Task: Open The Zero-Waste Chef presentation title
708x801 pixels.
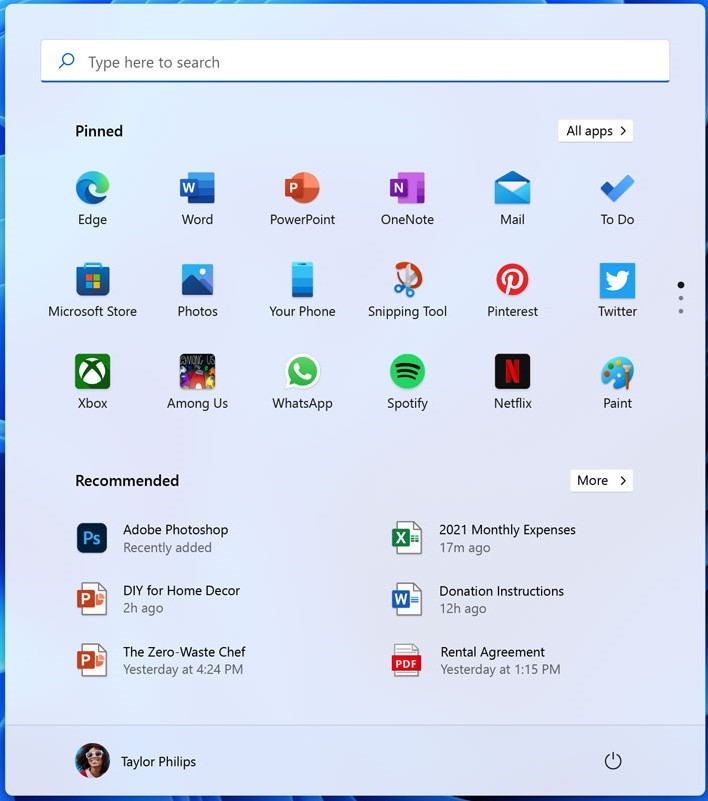Action: (184, 652)
